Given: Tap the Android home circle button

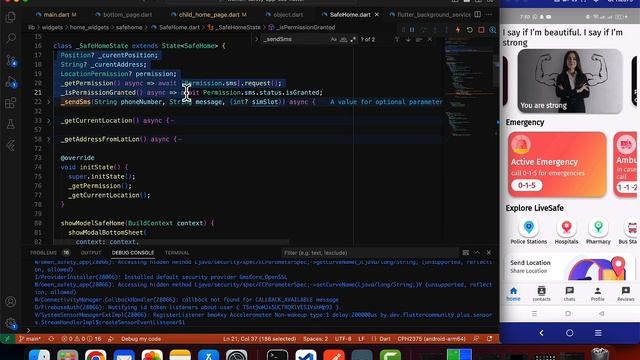Looking at the screenshot, I should pyautogui.click(x=569, y=333).
